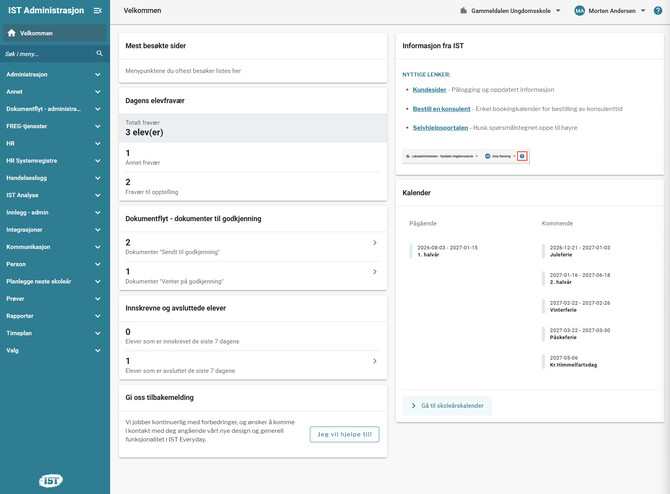This screenshot has height=494, width=670.
Task: Expand the HR Systemregistre menu
Action: [54, 161]
